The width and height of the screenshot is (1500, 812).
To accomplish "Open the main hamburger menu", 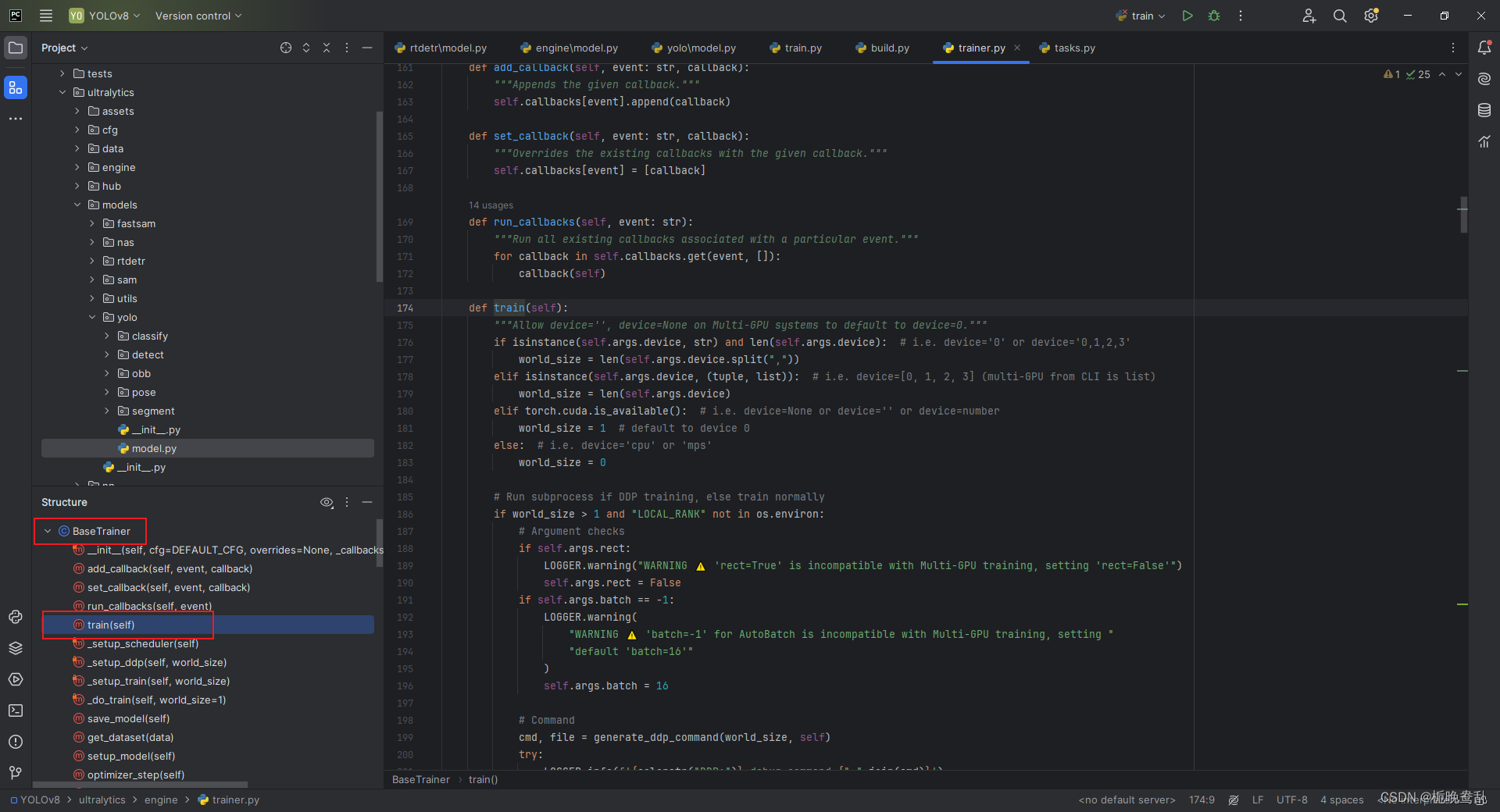I will [46, 16].
